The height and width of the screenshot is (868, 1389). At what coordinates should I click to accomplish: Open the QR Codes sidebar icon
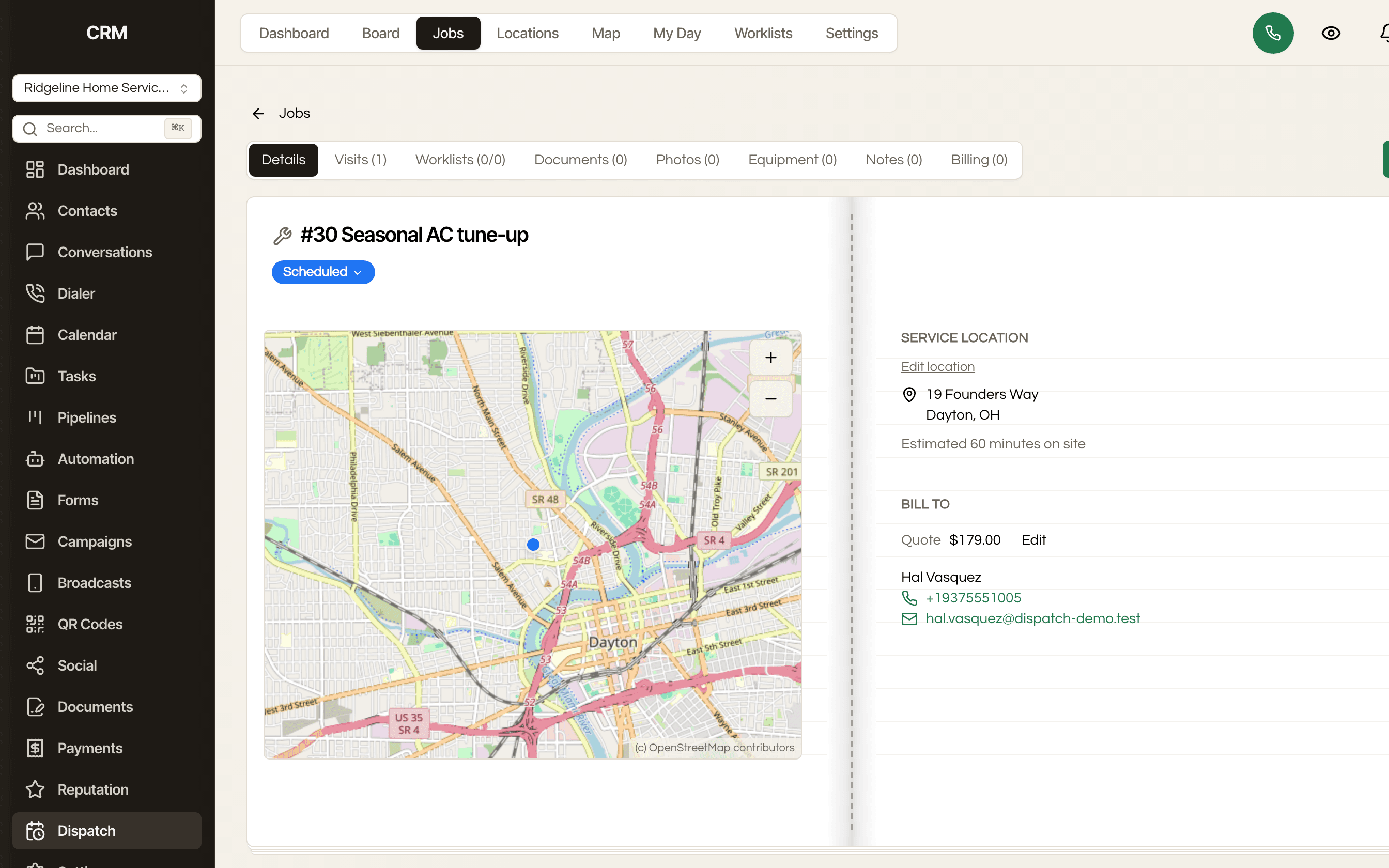(x=35, y=624)
